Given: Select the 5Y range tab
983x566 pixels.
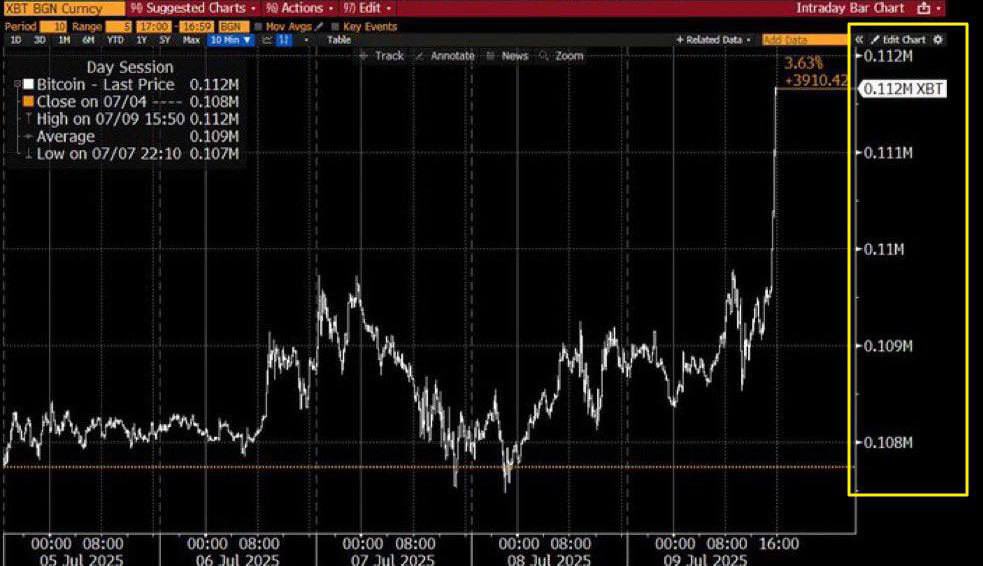Looking at the screenshot, I should coord(165,39).
